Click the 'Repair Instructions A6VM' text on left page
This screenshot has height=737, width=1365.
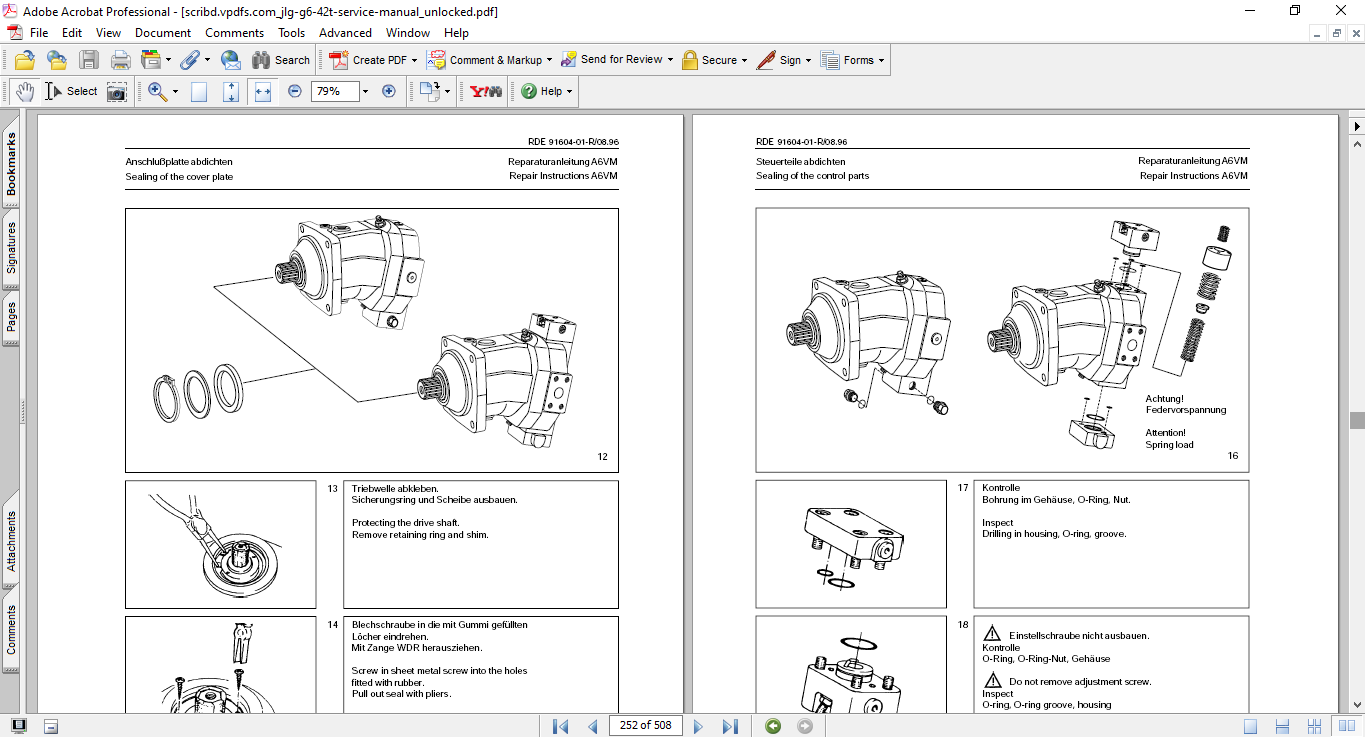pyautogui.click(x=563, y=176)
